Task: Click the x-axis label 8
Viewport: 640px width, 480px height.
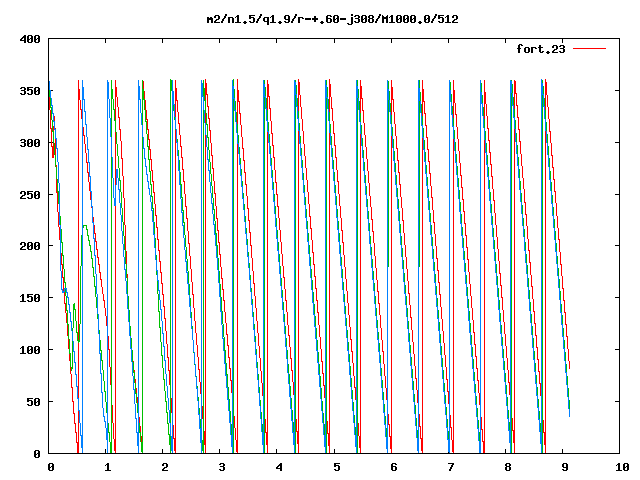Action: tap(508, 467)
